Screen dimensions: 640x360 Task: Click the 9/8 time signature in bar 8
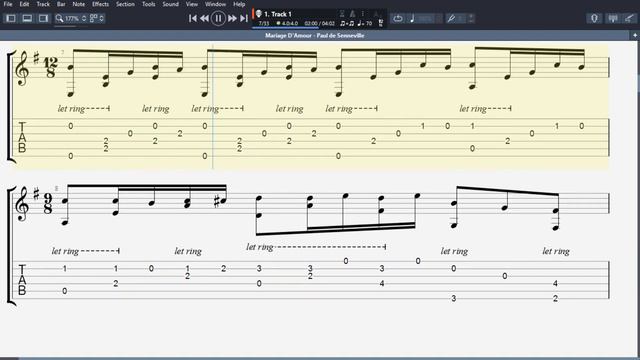(x=48, y=203)
